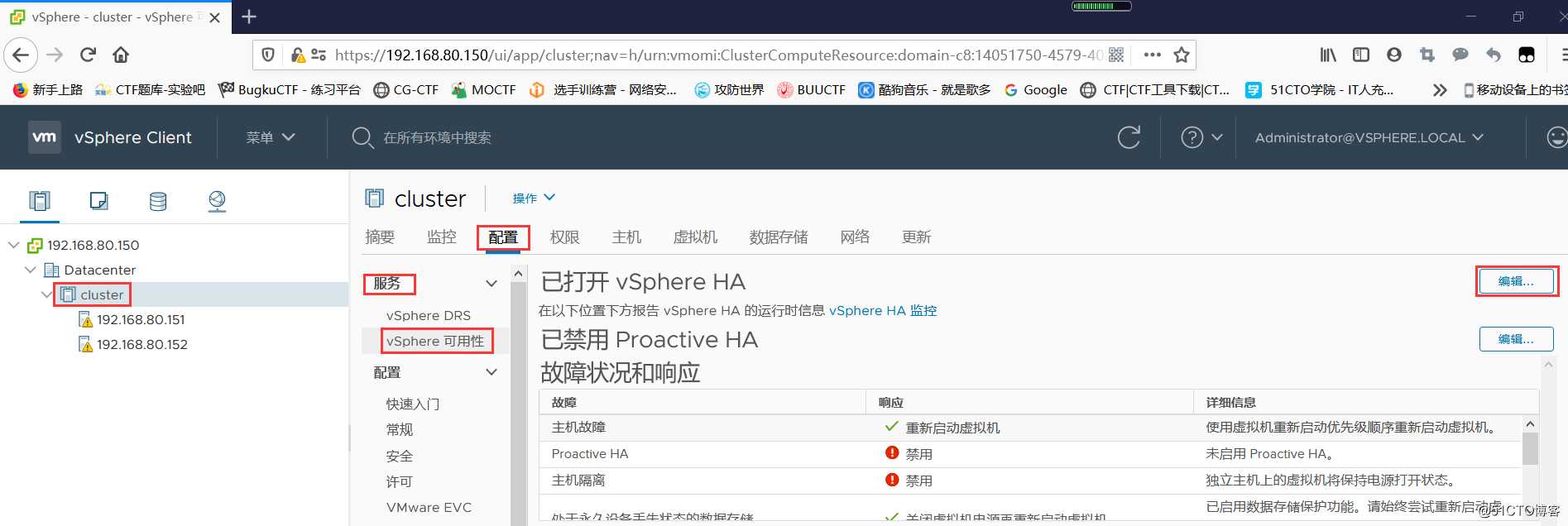Open the Hosts and Clusters inventory view icon

pos(40,201)
